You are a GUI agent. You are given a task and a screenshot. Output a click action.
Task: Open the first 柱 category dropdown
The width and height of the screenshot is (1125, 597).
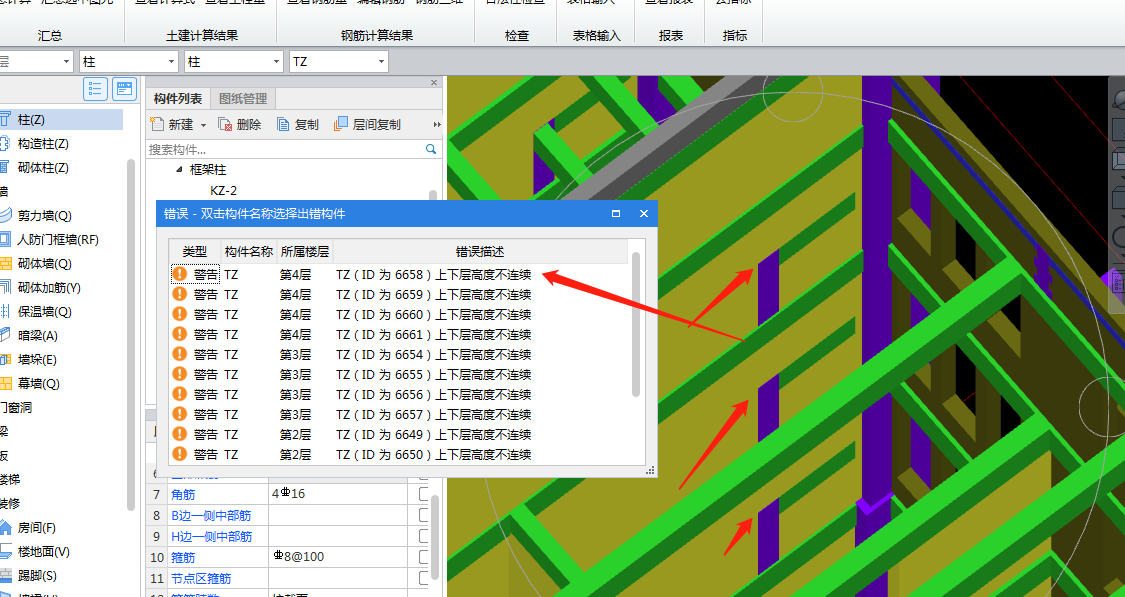171,62
